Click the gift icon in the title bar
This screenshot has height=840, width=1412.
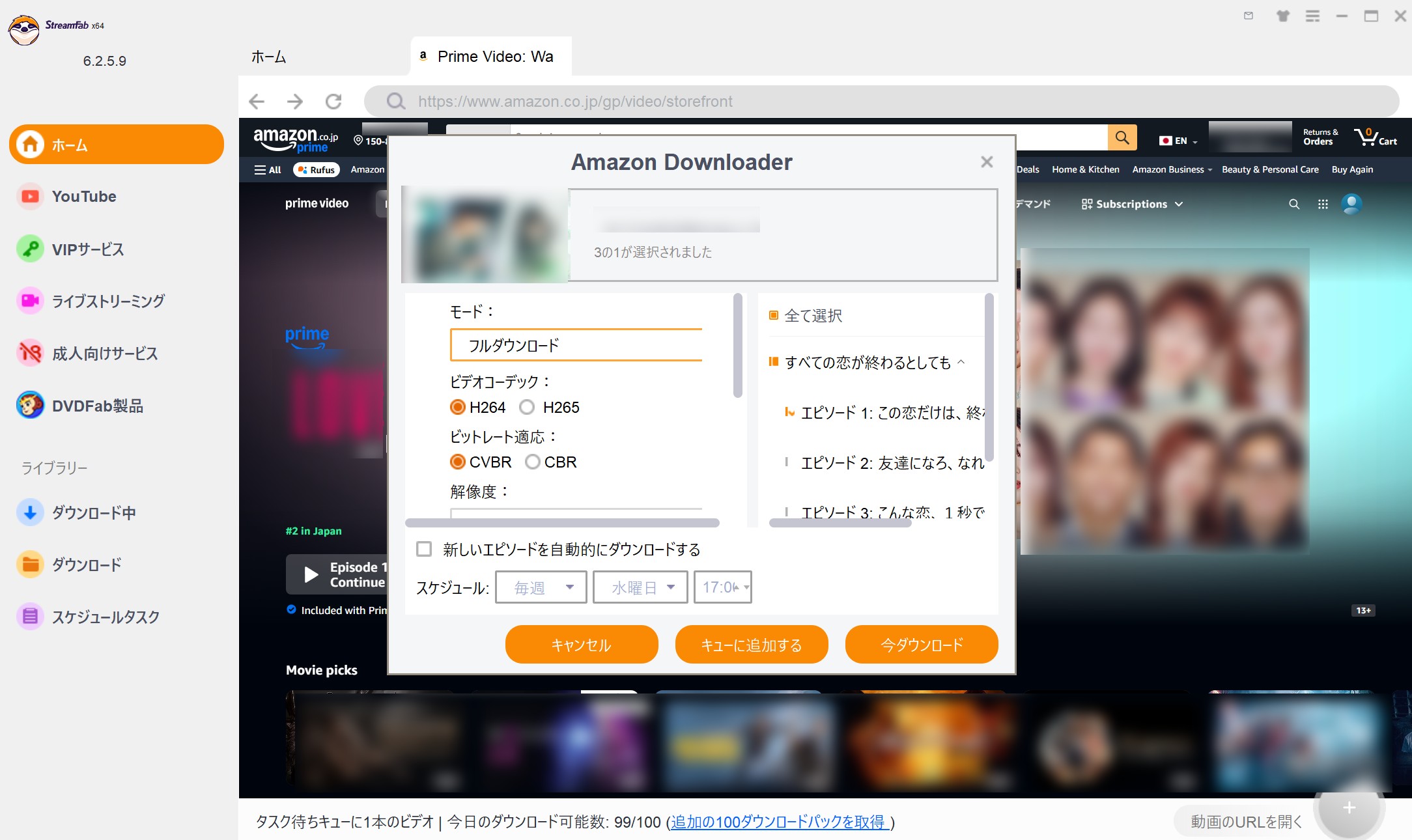coord(1282,16)
